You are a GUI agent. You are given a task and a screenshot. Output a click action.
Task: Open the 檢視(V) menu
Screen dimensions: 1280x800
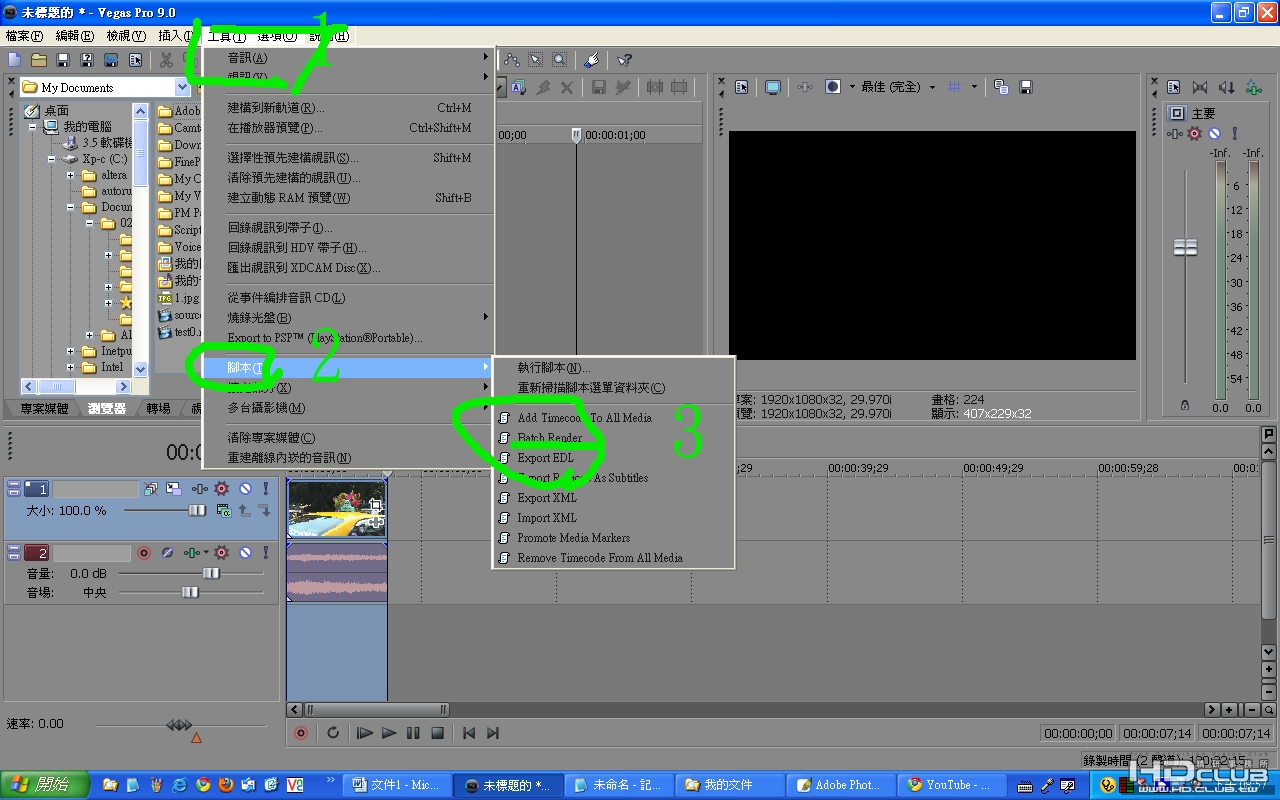point(126,36)
